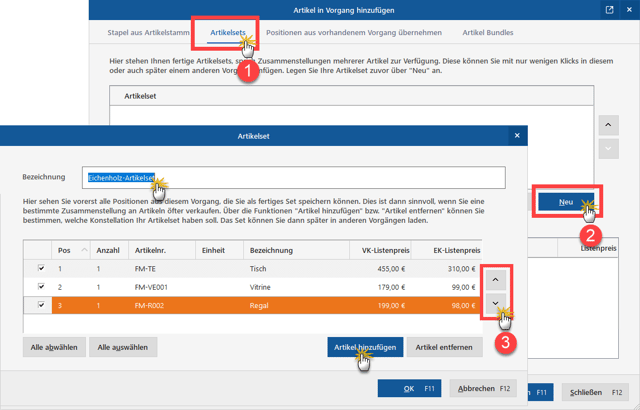This screenshot has width=640, height=410.
Task: Close the Artikelset dialog
Action: (517, 136)
